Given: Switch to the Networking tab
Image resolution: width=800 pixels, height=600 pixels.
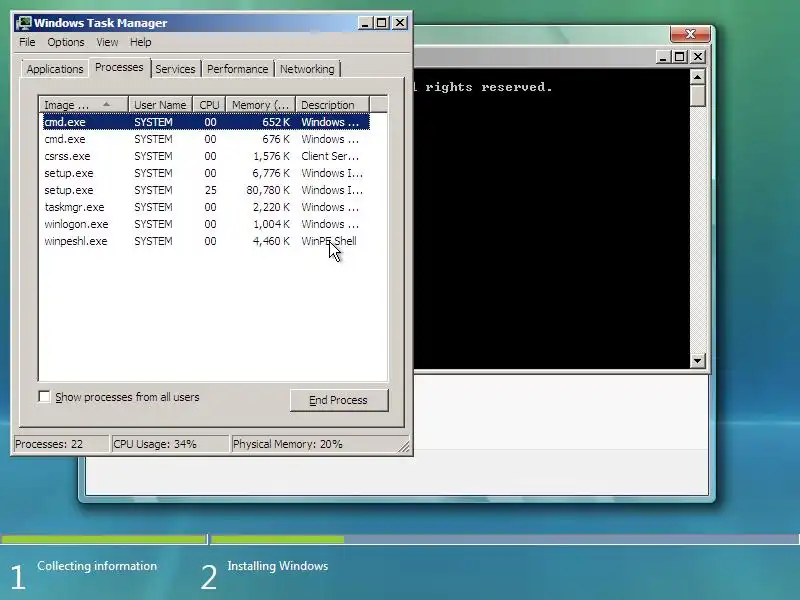Looking at the screenshot, I should [307, 69].
